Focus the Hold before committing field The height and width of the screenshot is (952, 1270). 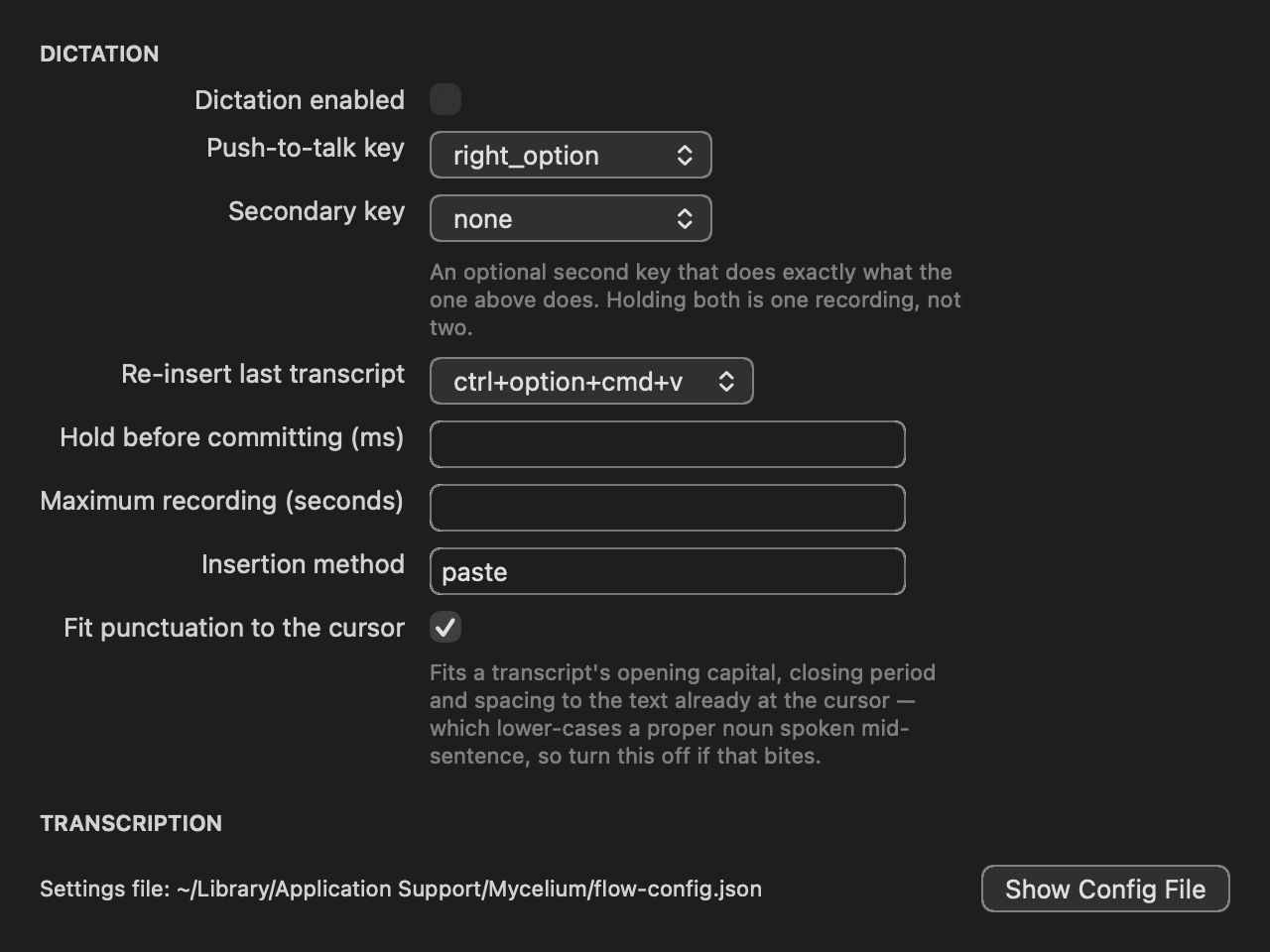tap(668, 444)
